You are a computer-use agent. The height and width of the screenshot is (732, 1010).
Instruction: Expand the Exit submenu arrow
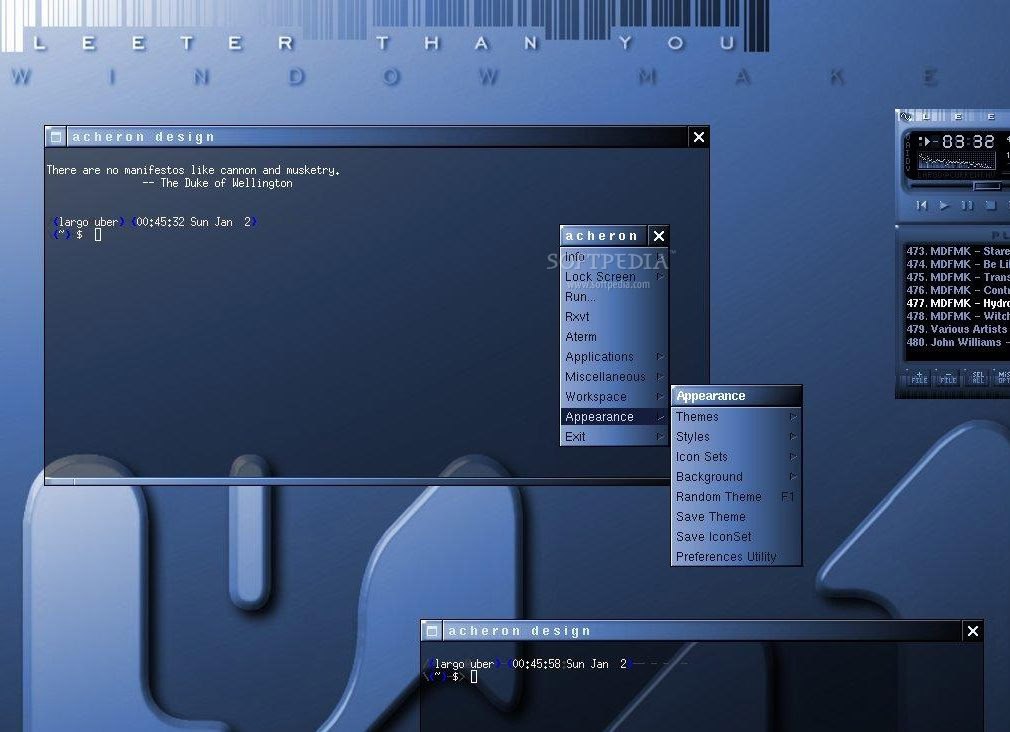coord(660,436)
